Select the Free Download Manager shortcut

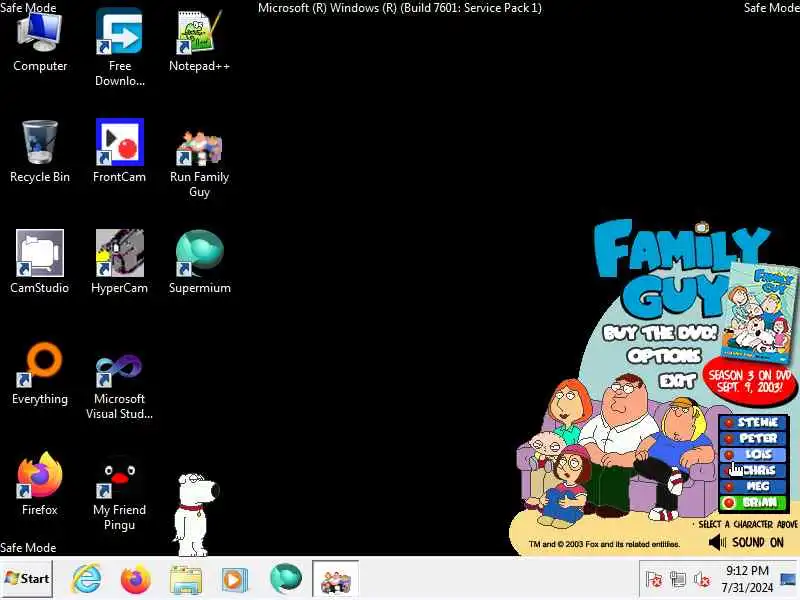[x=119, y=47]
